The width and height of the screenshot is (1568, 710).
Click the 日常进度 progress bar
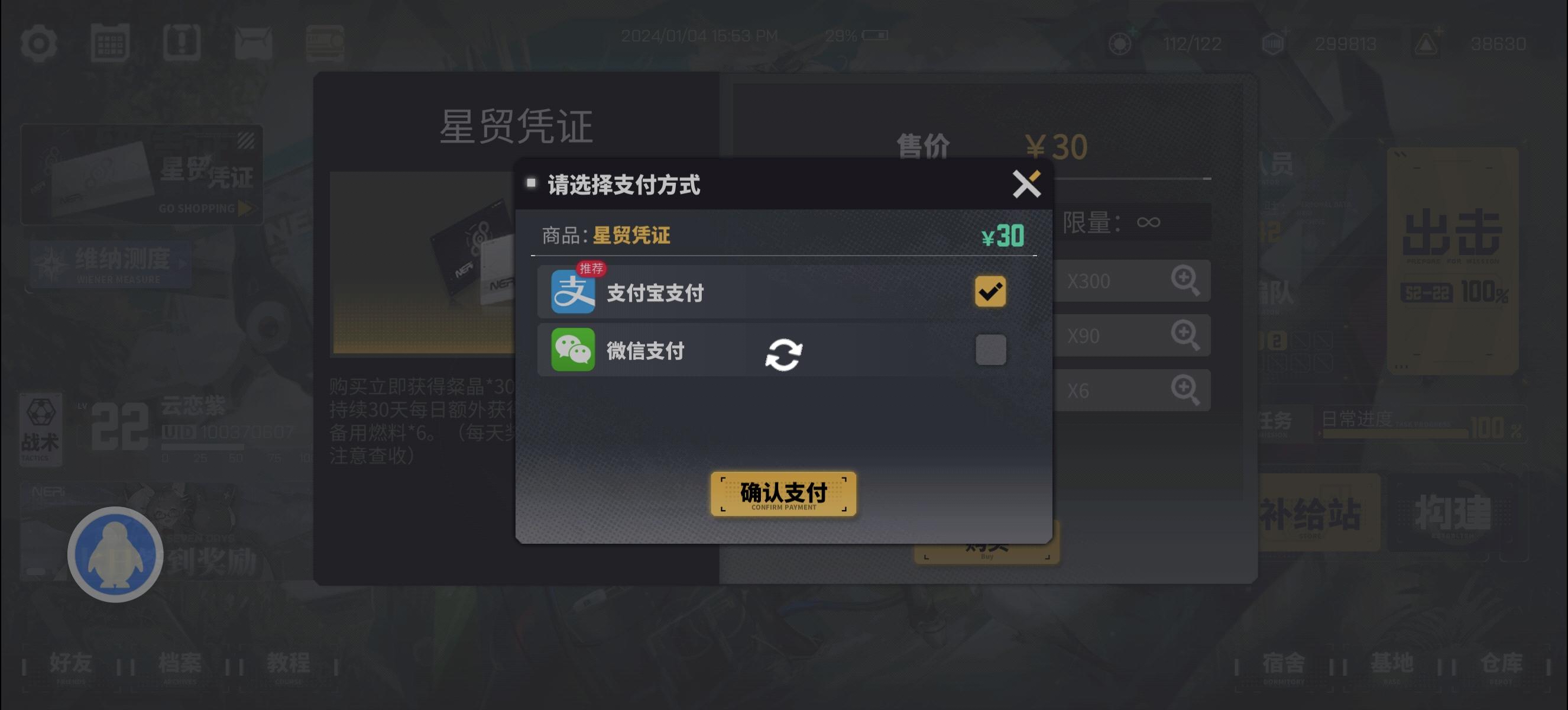tap(1395, 433)
